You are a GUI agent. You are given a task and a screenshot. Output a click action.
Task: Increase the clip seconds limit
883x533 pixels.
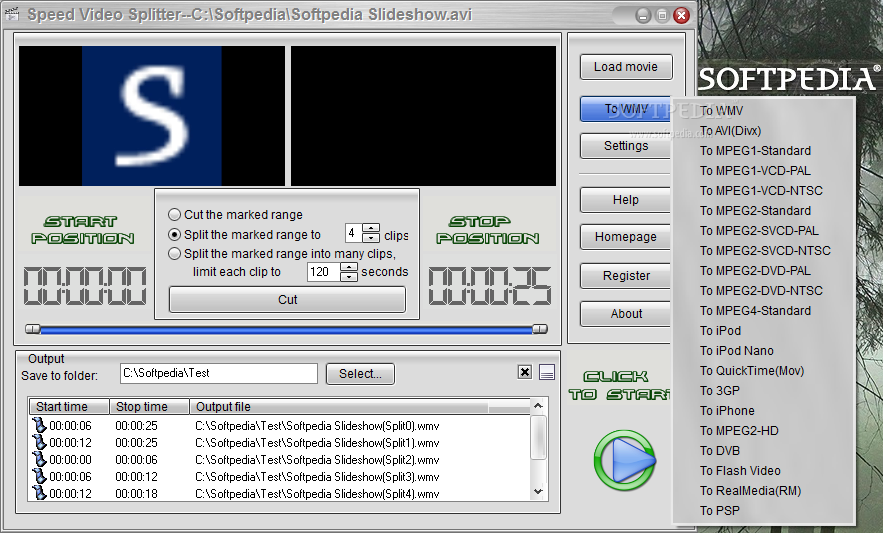pos(349,267)
